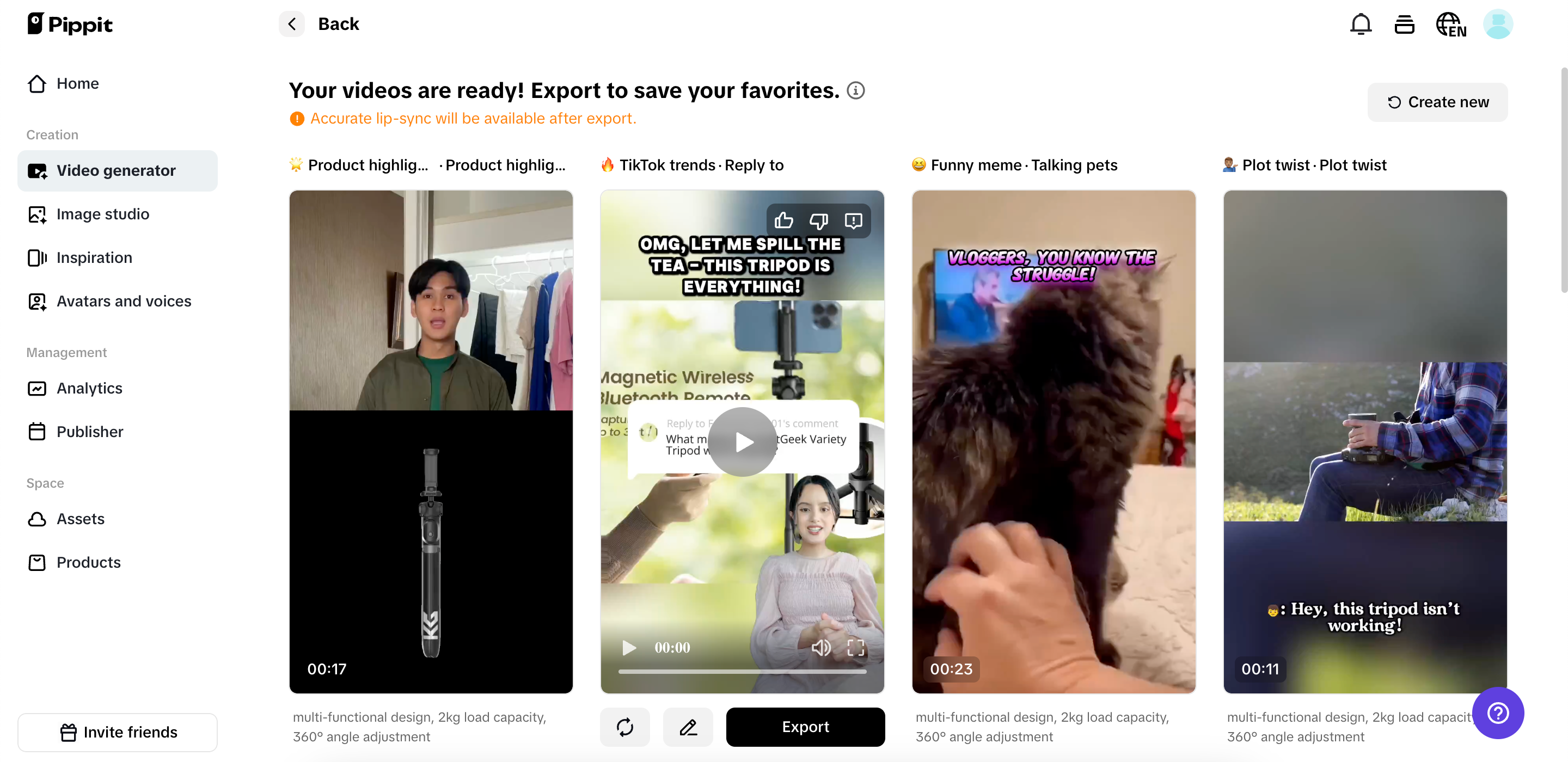Export the selected video
This screenshot has width=1568, height=762.
pos(805,727)
